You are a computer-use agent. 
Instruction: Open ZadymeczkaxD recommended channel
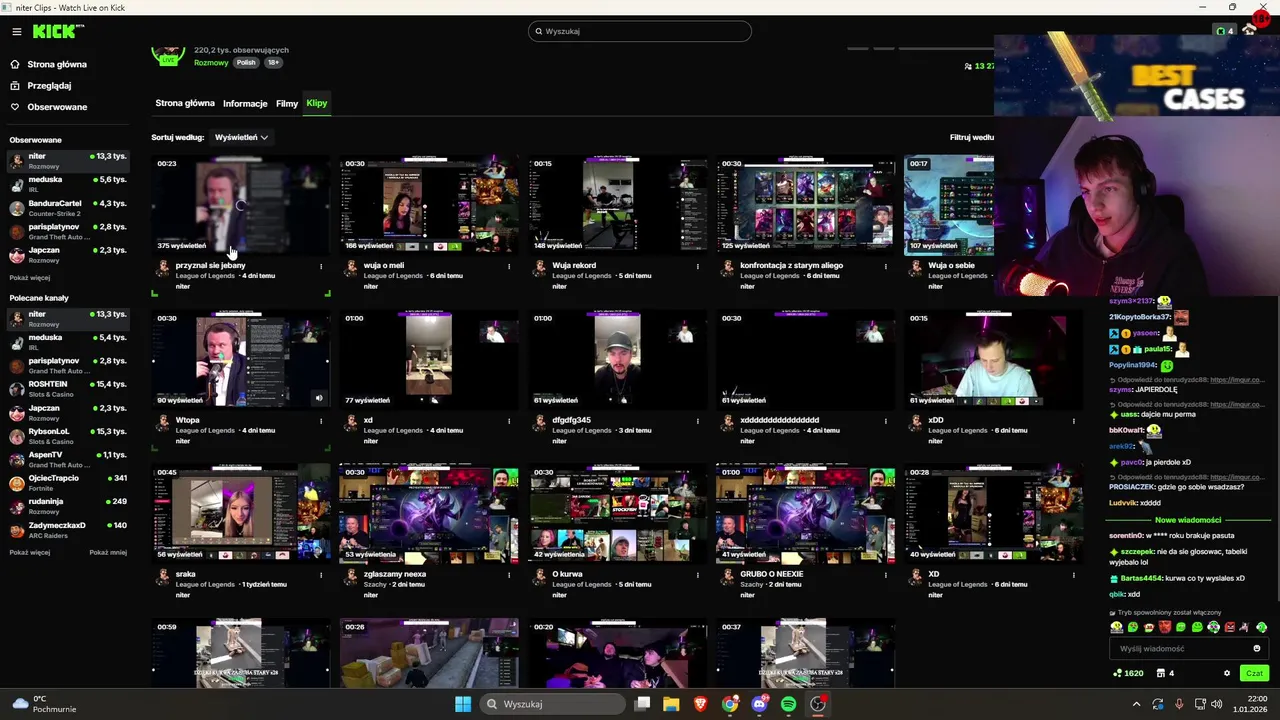click(x=68, y=529)
